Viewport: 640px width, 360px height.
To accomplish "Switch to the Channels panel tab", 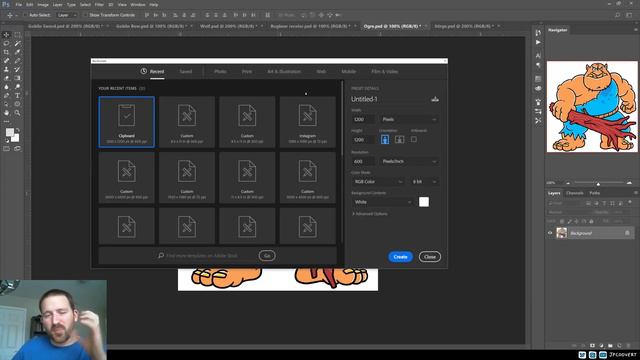I will click(x=574, y=193).
